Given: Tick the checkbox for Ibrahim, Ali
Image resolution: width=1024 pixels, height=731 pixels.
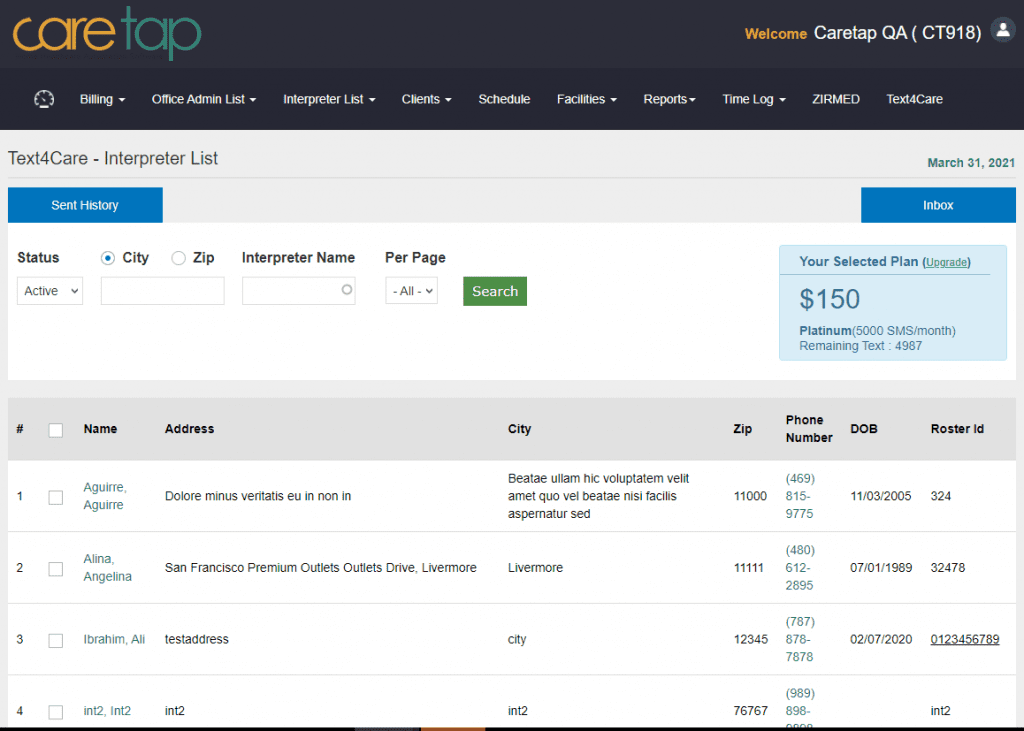Looking at the screenshot, I should pos(56,640).
